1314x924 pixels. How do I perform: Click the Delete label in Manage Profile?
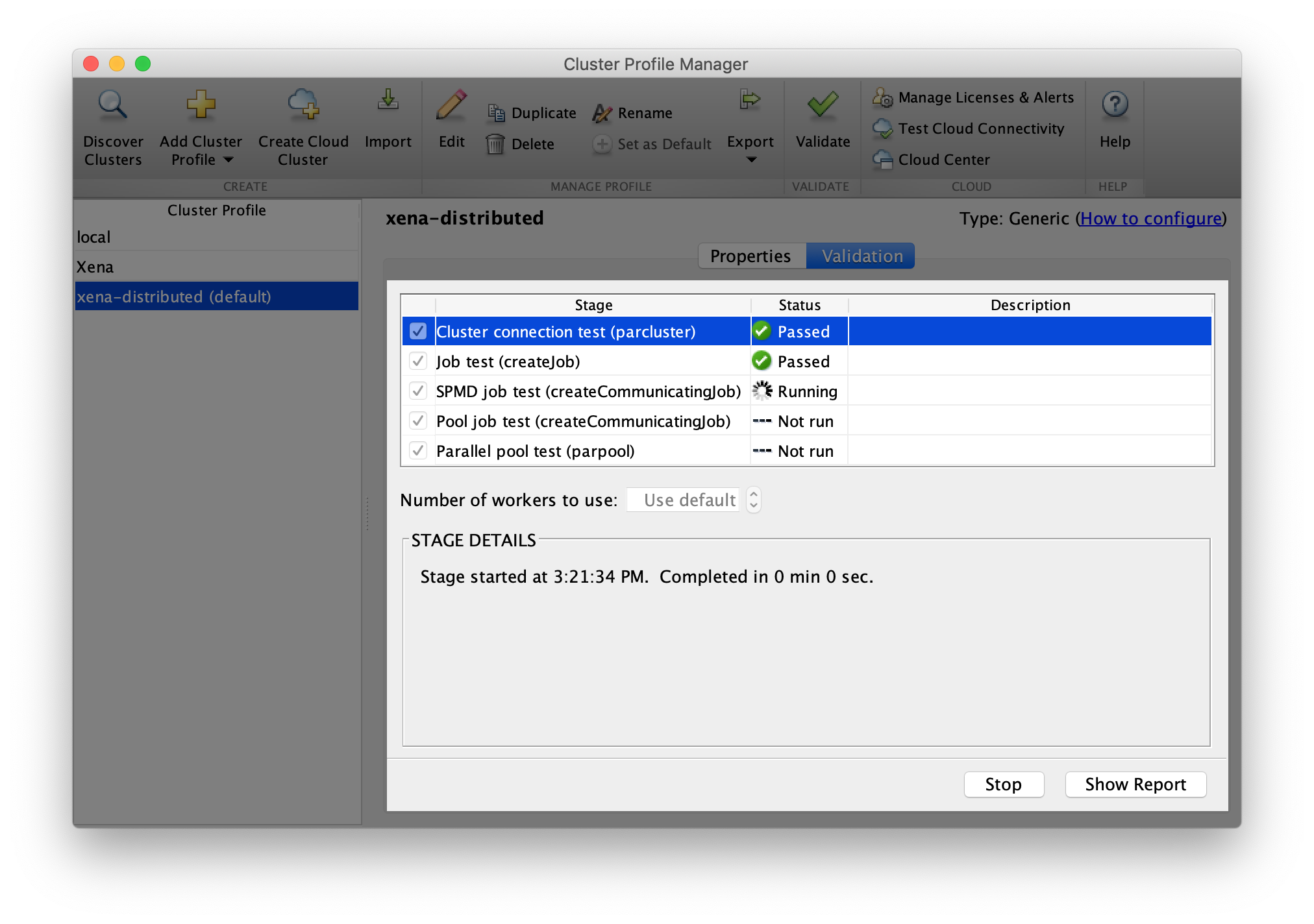coord(532,144)
